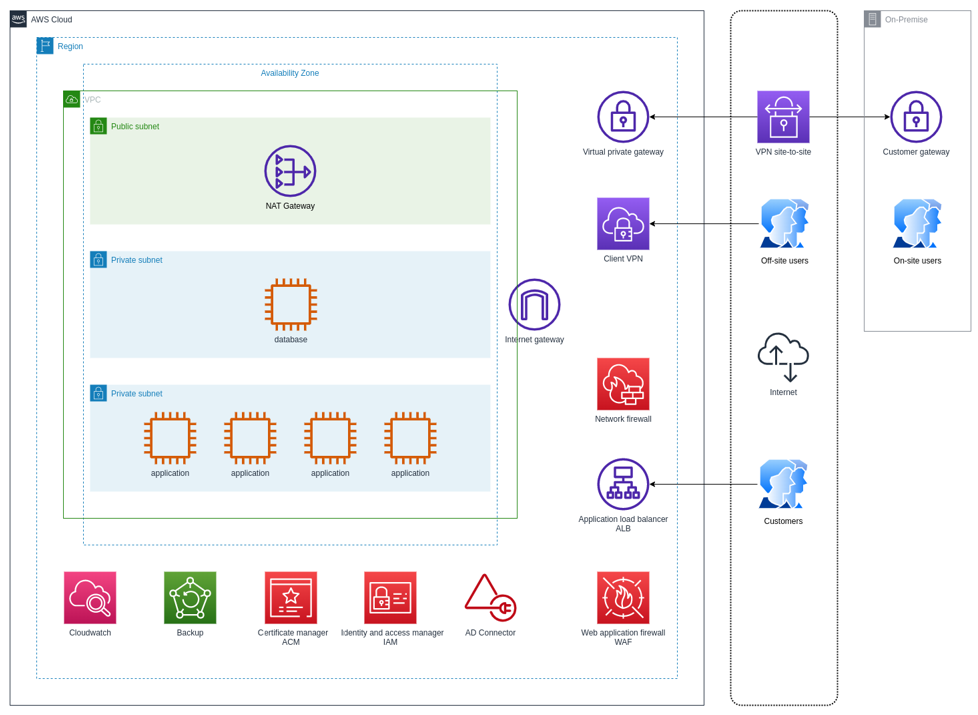Click the 'On-Premise' label
This screenshot has height=715, width=978.
tap(906, 19)
